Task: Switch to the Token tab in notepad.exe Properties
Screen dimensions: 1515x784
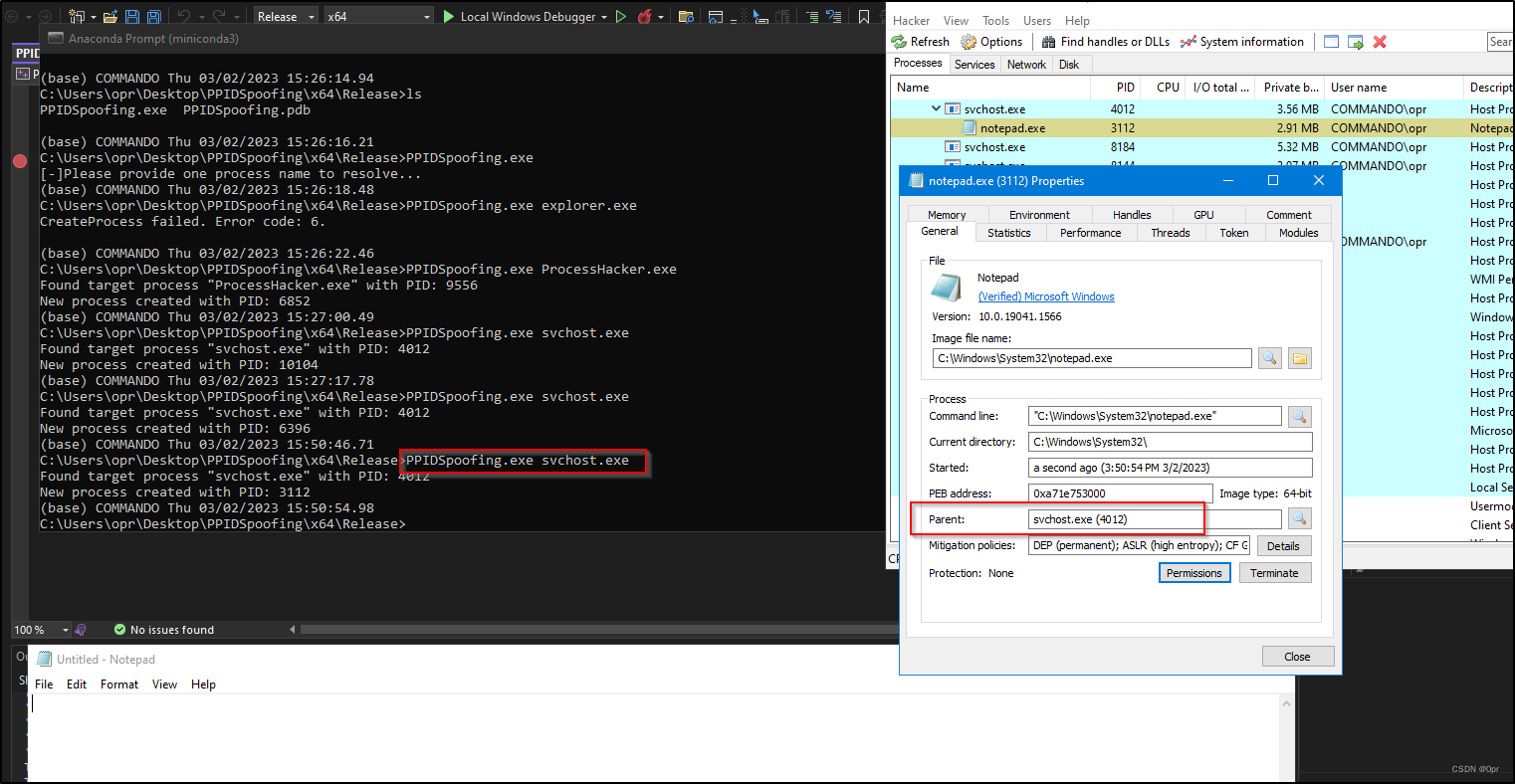Action: pos(1234,232)
